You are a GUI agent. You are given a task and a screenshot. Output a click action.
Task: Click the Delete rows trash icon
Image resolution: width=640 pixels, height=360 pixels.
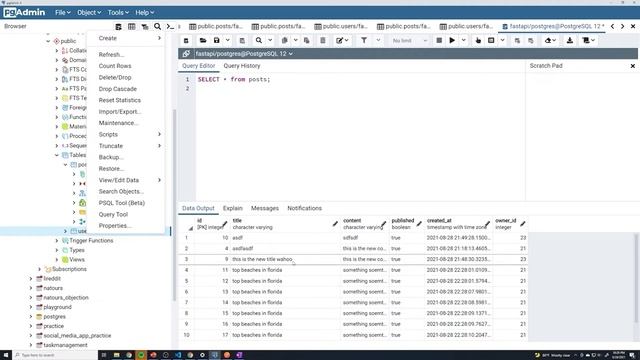tap(323, 40)
